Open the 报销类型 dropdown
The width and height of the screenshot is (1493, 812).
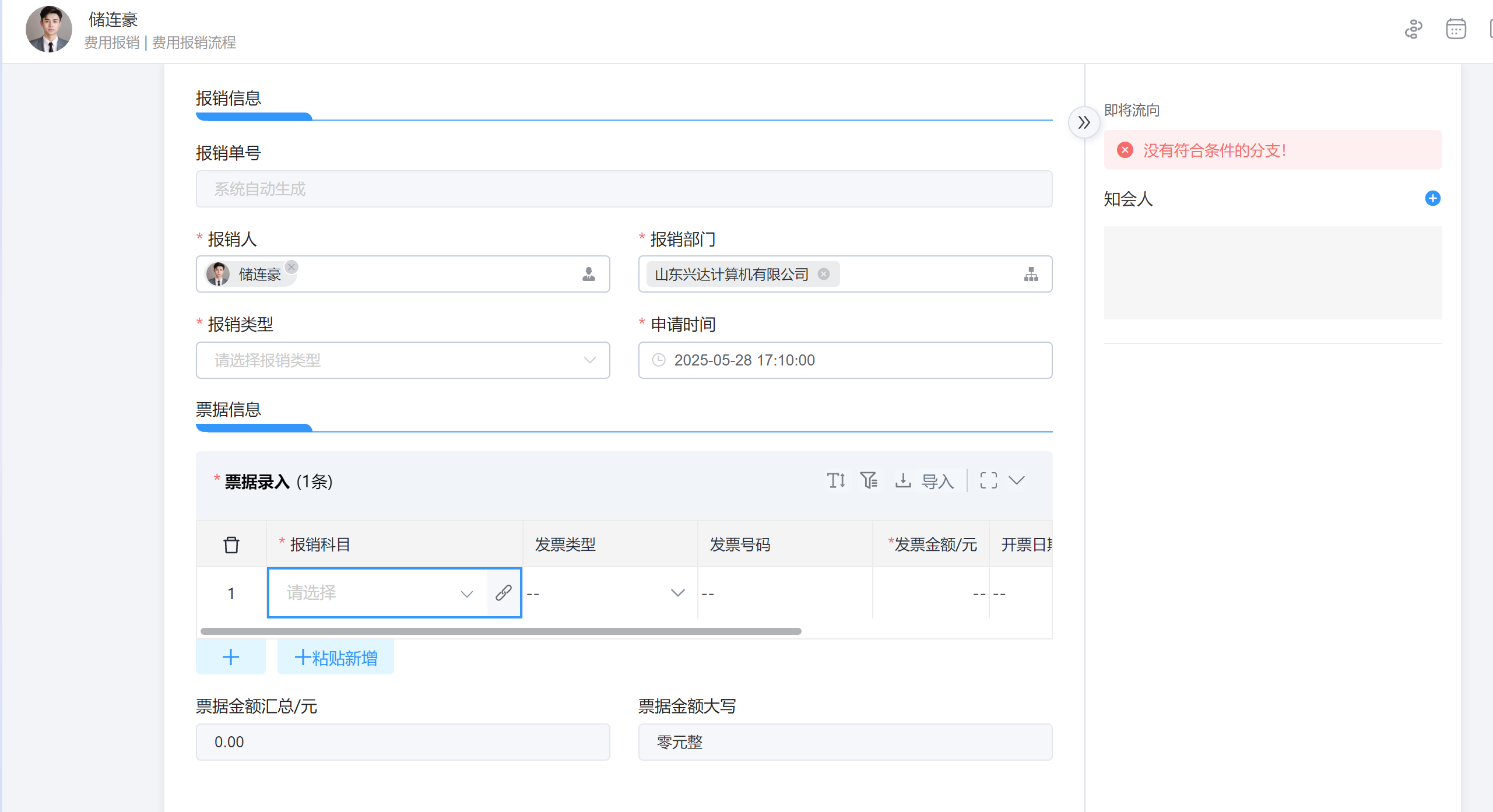[402, 360]
